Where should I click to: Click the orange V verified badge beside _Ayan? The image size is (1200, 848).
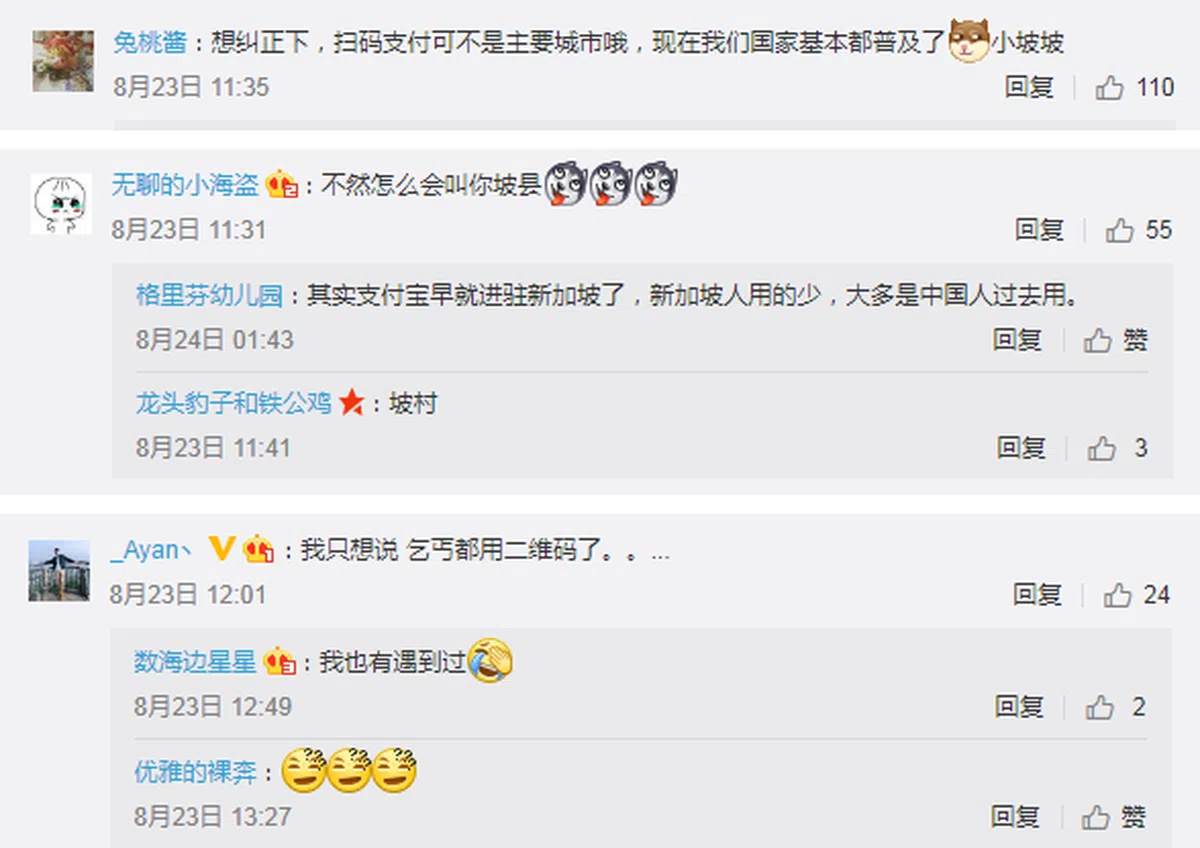(221, 548)
